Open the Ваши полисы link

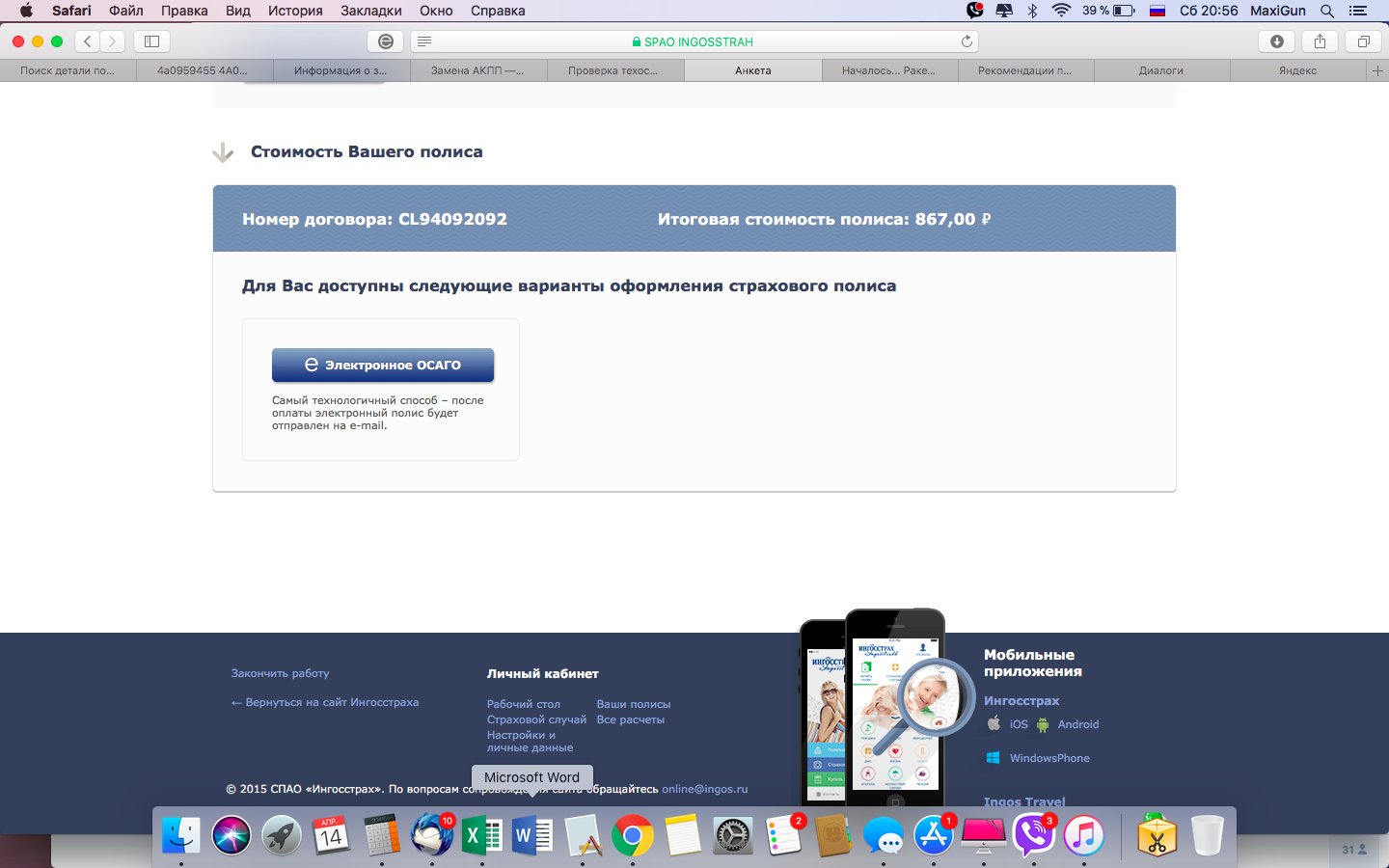633,704
